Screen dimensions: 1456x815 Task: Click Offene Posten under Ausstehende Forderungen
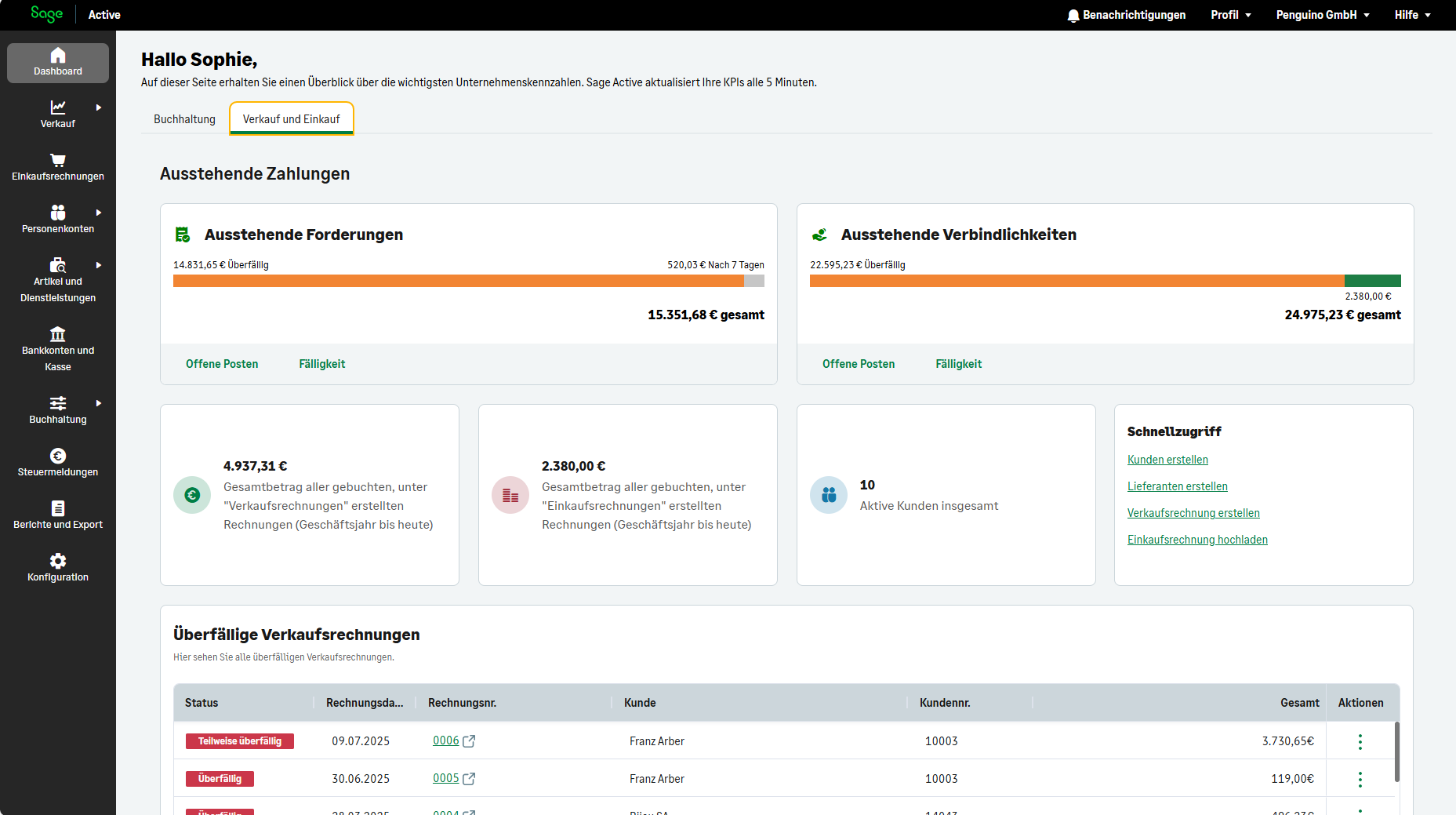click(x=222, y=364)
